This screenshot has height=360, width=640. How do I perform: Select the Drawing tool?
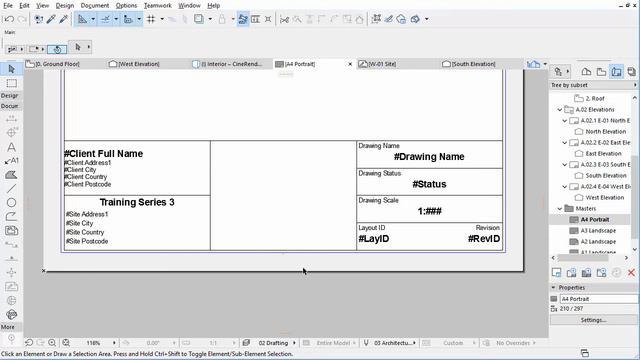pos(11,231)
